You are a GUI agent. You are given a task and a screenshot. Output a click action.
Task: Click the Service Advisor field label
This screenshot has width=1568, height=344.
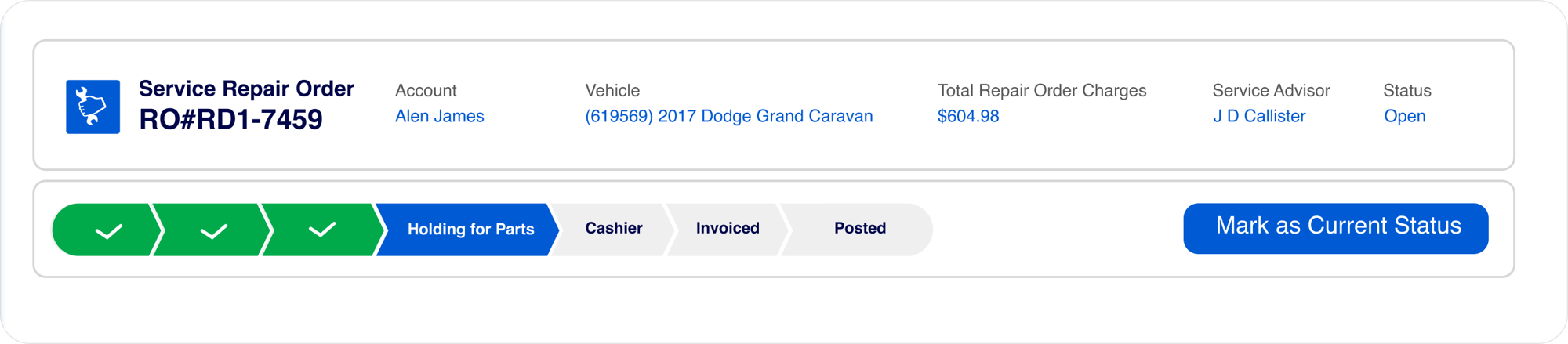[x=1271, y=90]
